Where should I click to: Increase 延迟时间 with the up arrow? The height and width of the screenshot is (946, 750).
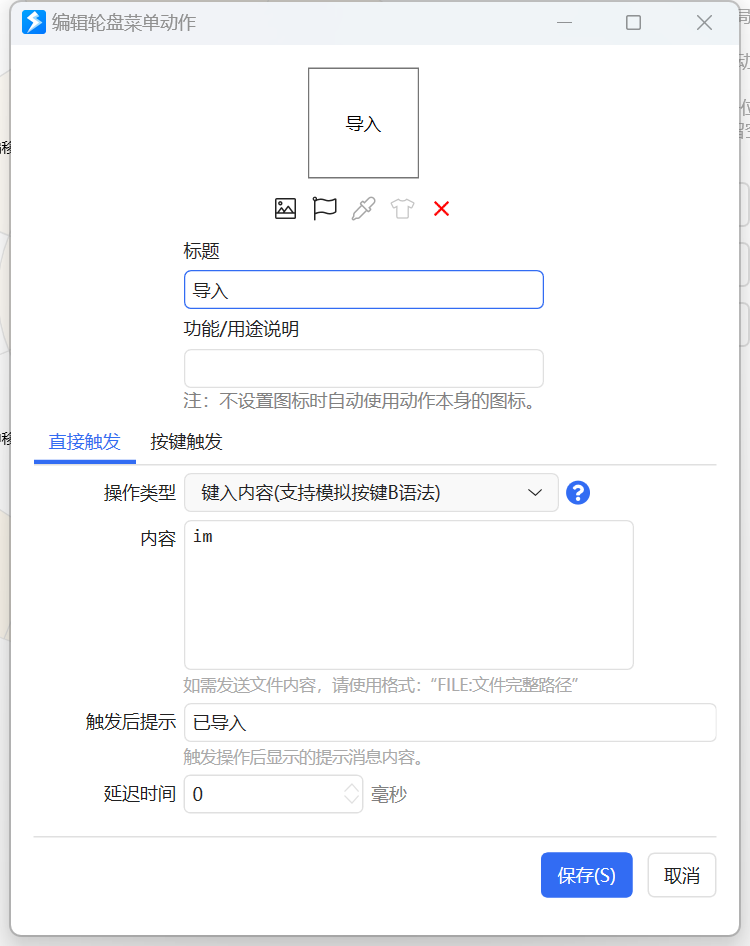[351, 788]
